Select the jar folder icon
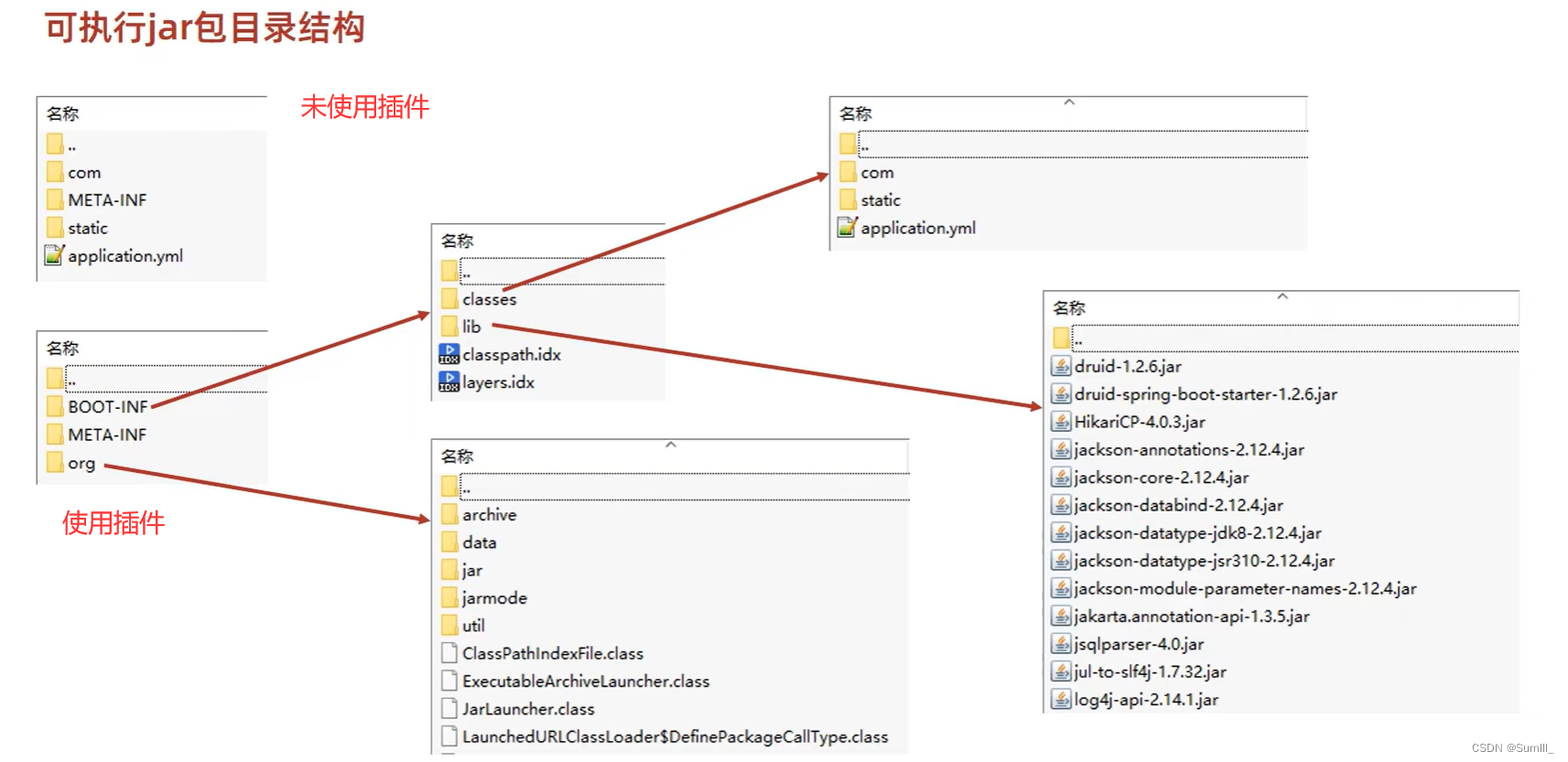The height and width of the screenshot is (762, 1568). pyautogui.click(x=449, y=570)
